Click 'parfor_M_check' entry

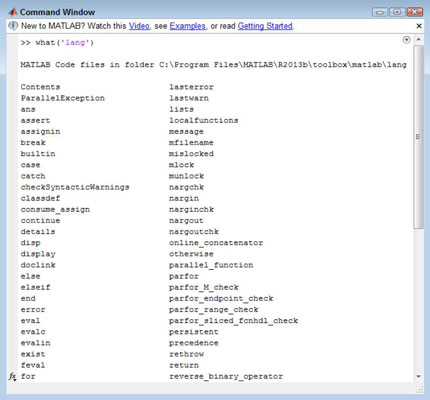click(204, 287)
